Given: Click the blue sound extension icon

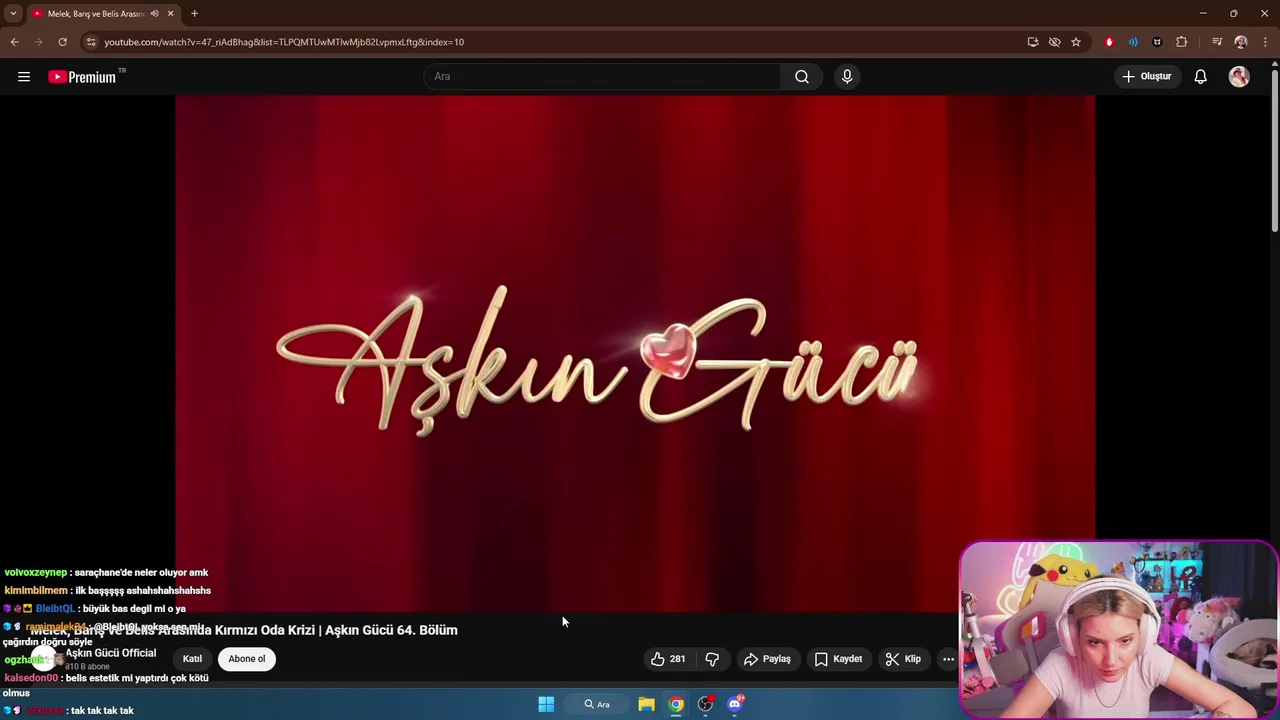Looking at the screenshot, I should 1133,42.
